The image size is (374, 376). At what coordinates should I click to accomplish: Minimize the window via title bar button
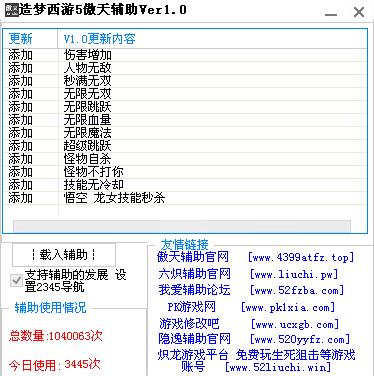click(331, 14)
